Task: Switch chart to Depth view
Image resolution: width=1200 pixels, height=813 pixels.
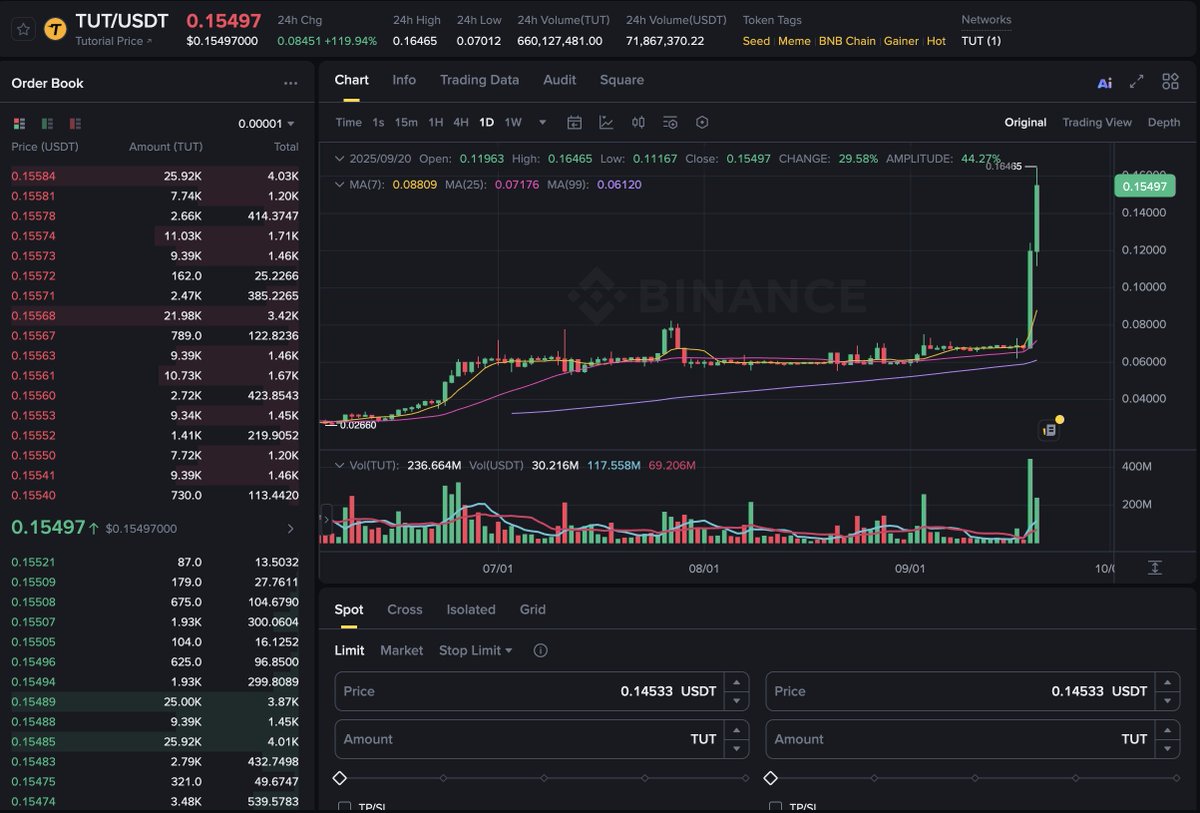Action: pos(1164,122)
